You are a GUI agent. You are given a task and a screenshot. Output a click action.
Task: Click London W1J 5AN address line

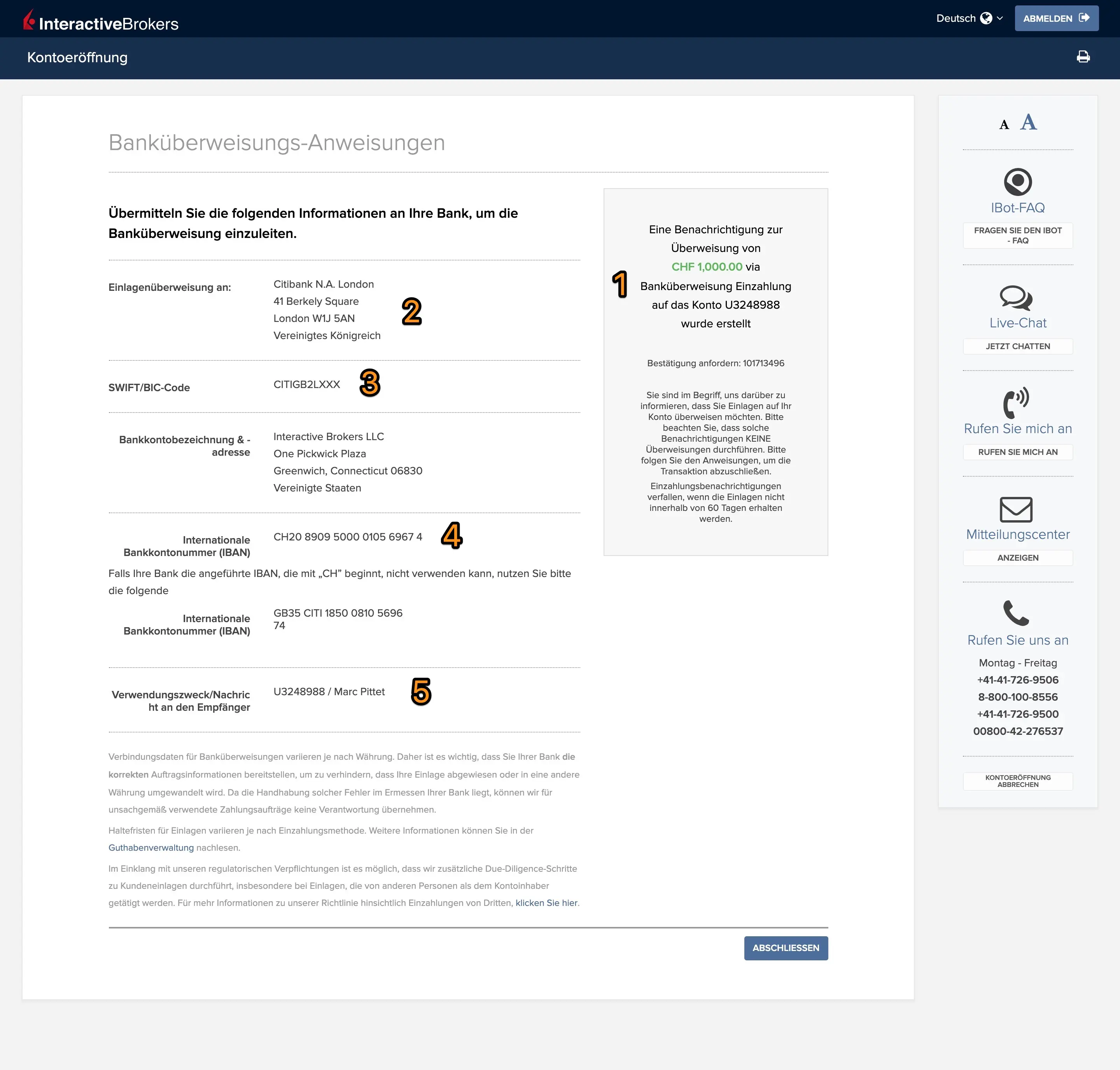314,318
